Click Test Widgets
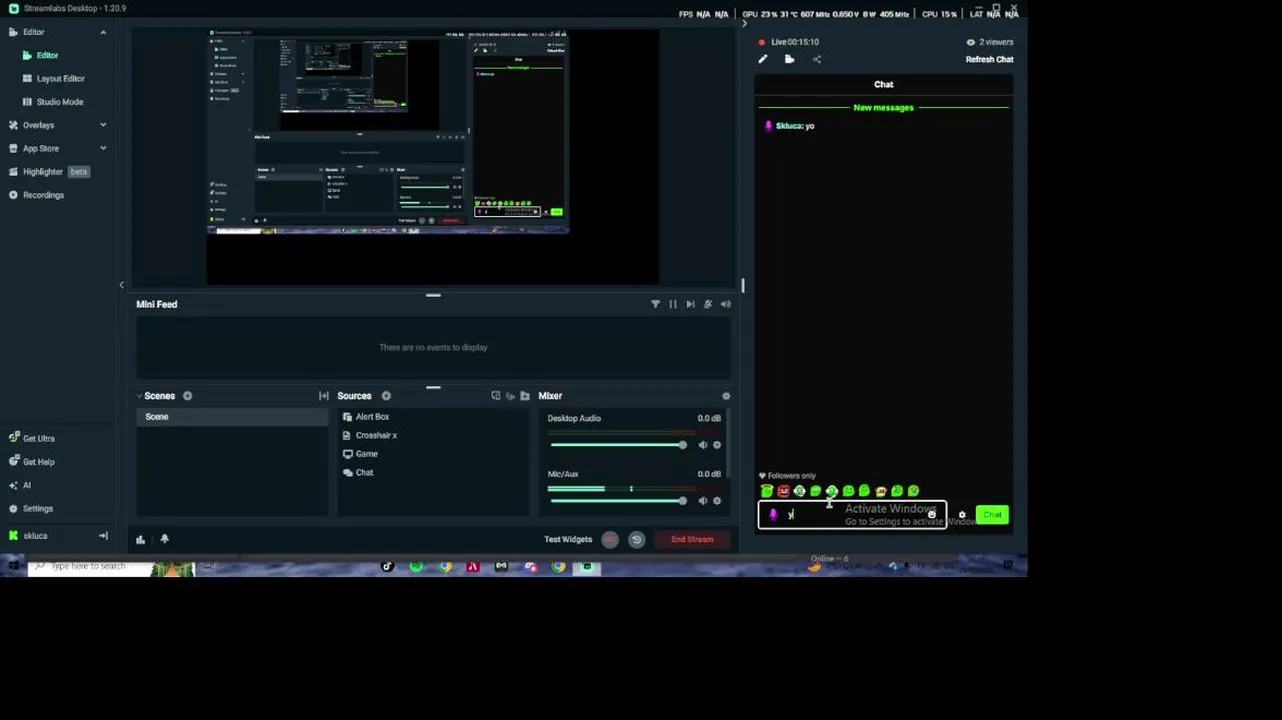Screen dimensions: 1282x720 [568, 540]
